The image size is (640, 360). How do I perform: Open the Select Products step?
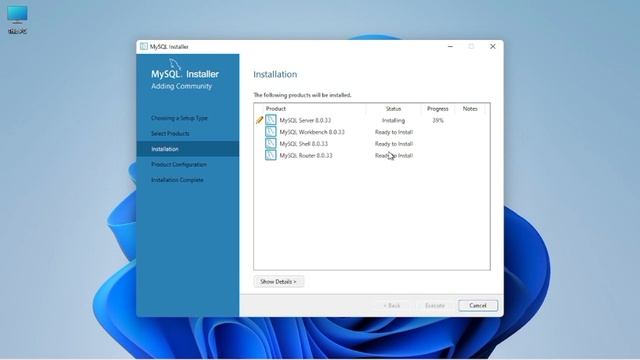coord(170,133)
